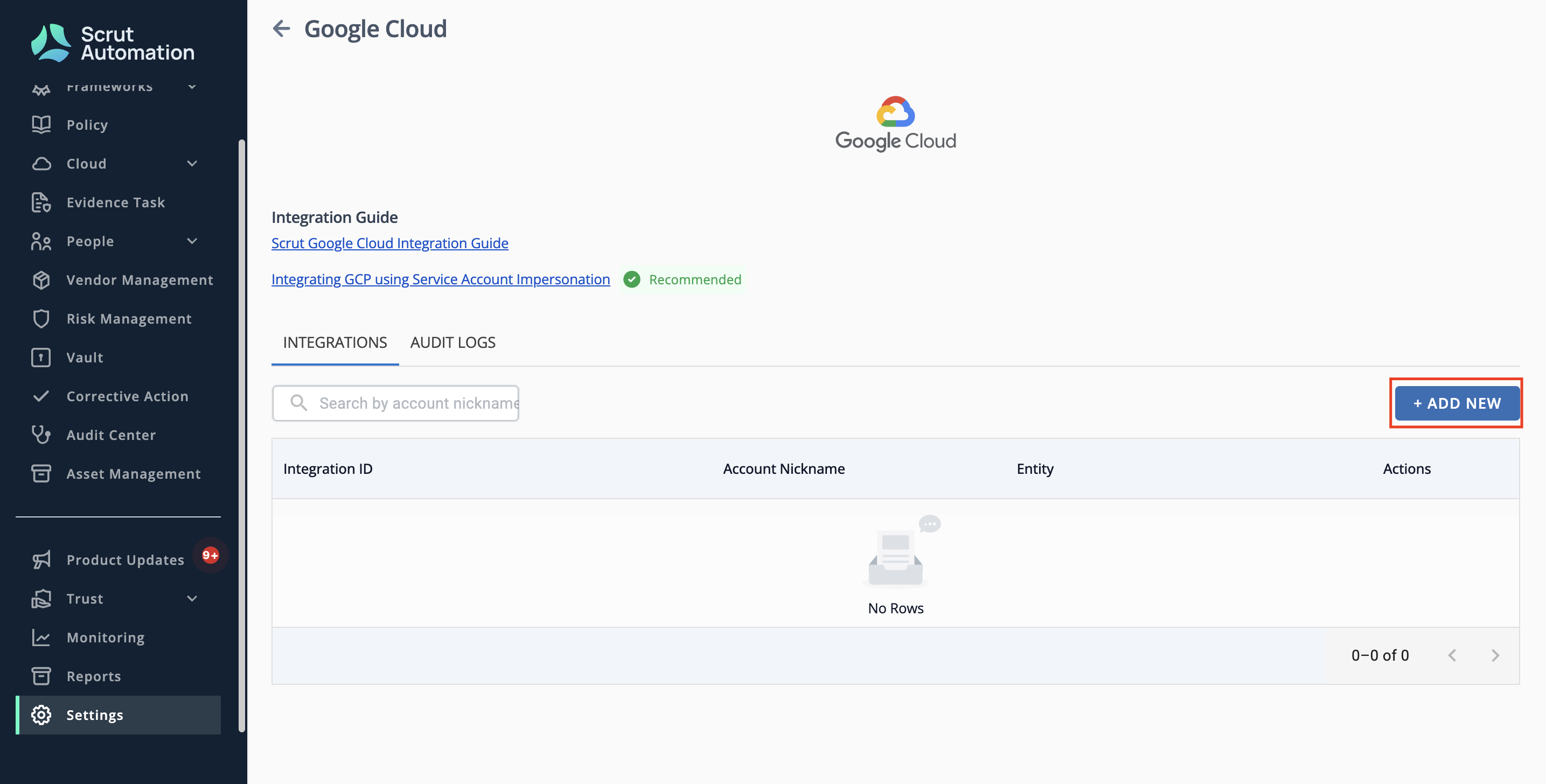Image resolution: width=1546 pixels, height=784 pixels.
Task: Click the Google Cloud logo image
Action: pyautogui.click(x=895, y=123)
